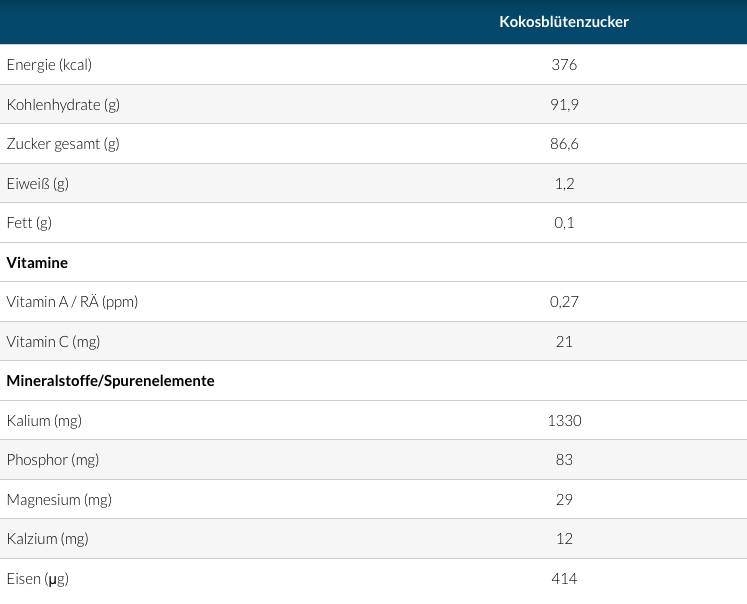
Task: Click the Vitamine section heading
Action: click(37, 262)
